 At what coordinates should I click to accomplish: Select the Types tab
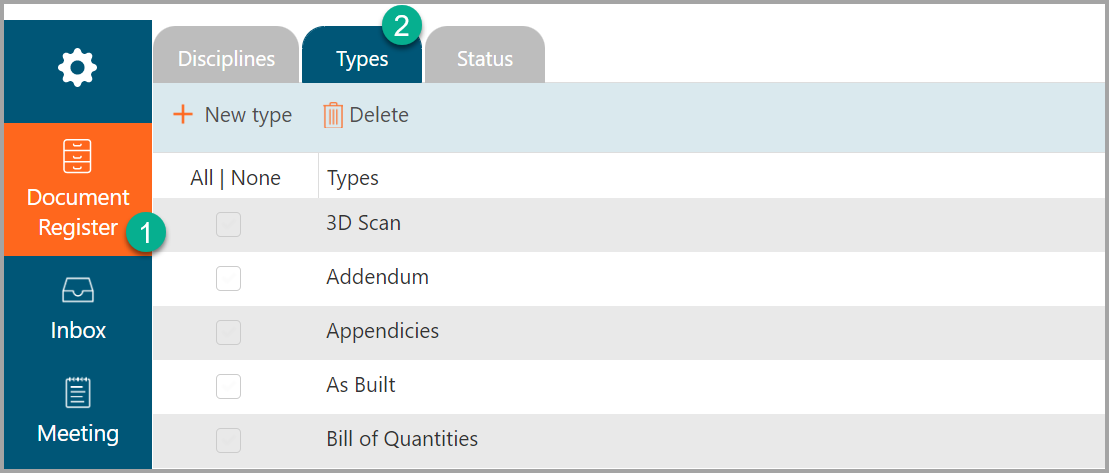[x=362, y=59]
